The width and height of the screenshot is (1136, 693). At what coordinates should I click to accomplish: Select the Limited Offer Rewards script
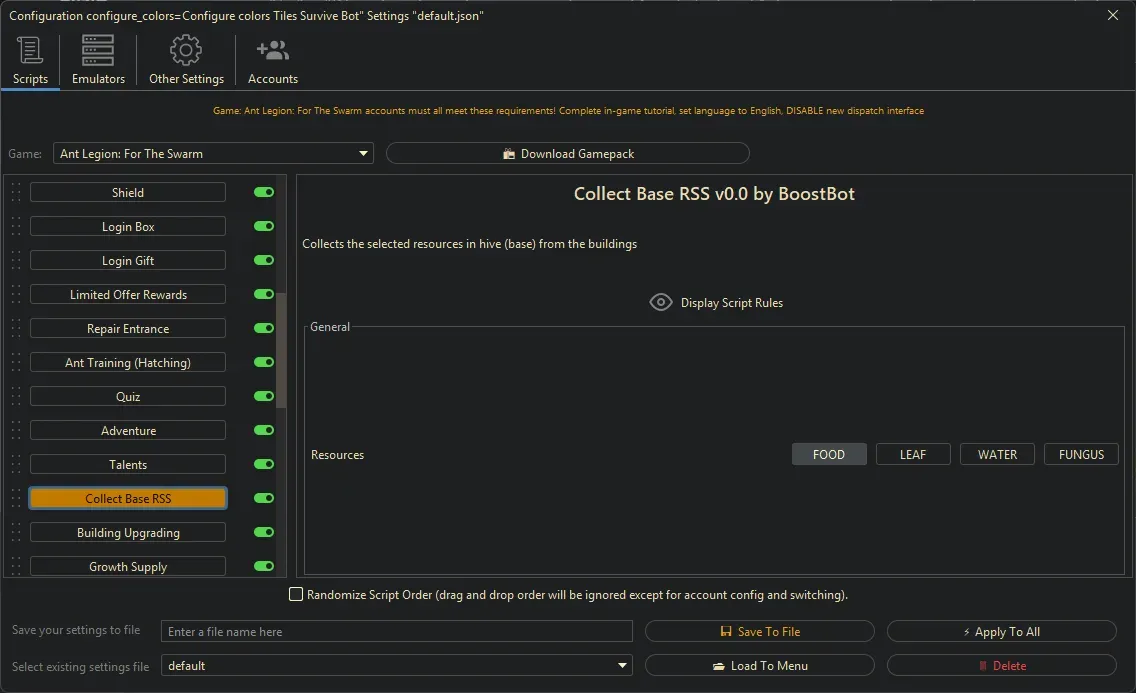pos(128,295)
